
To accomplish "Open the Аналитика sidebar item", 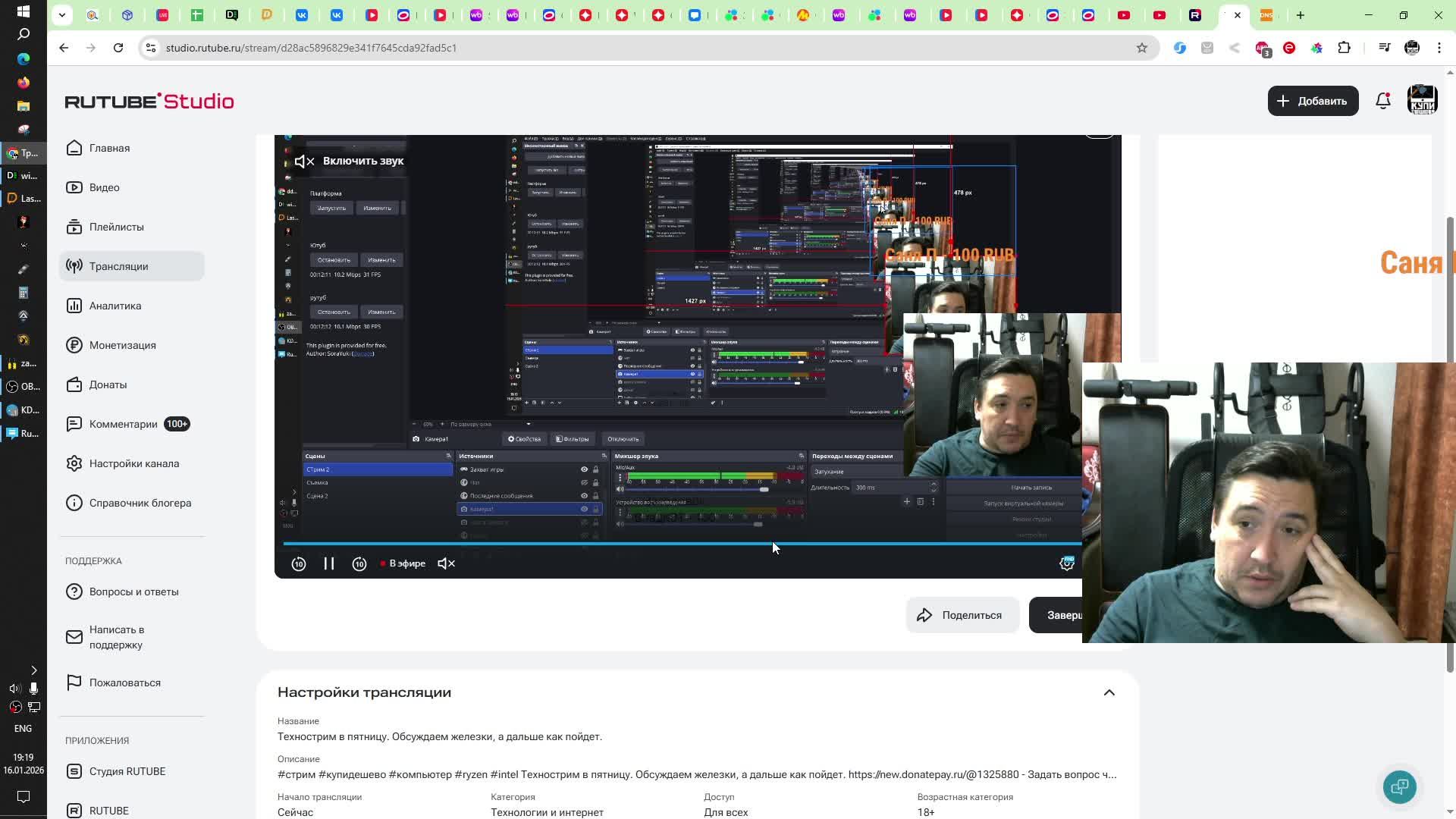I will [x=115, y=306].
